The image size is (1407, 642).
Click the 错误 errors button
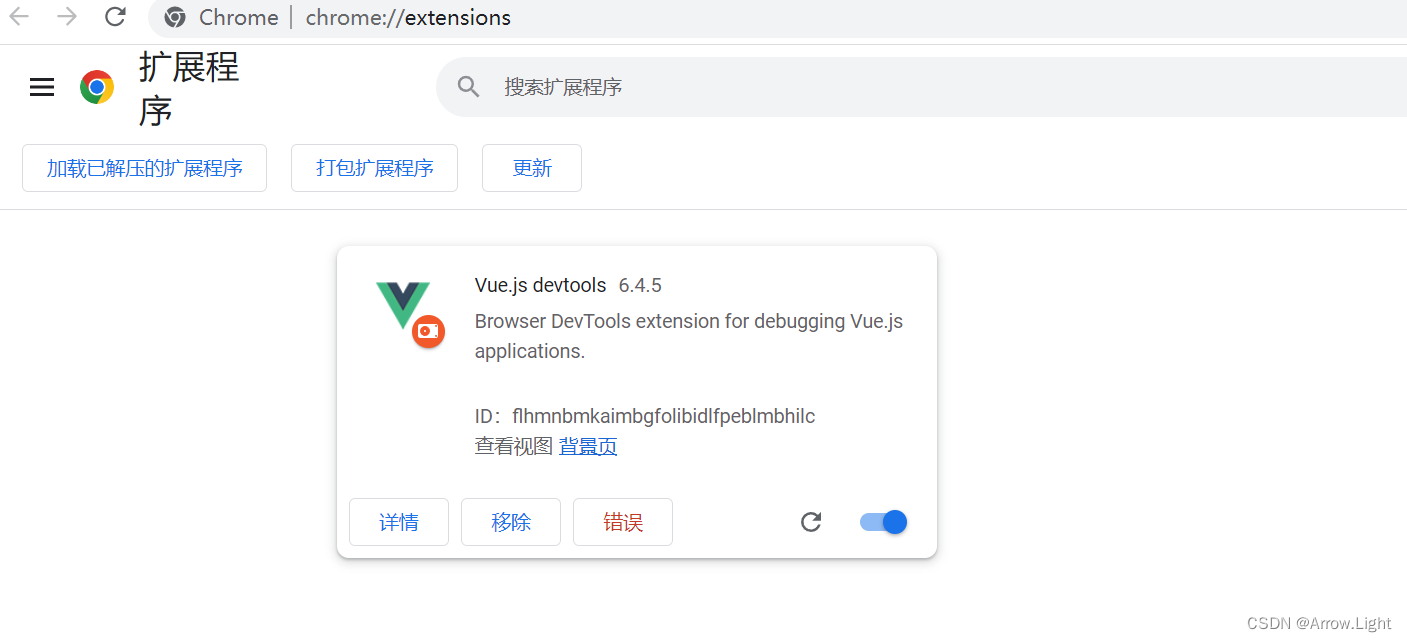point(622,521)
